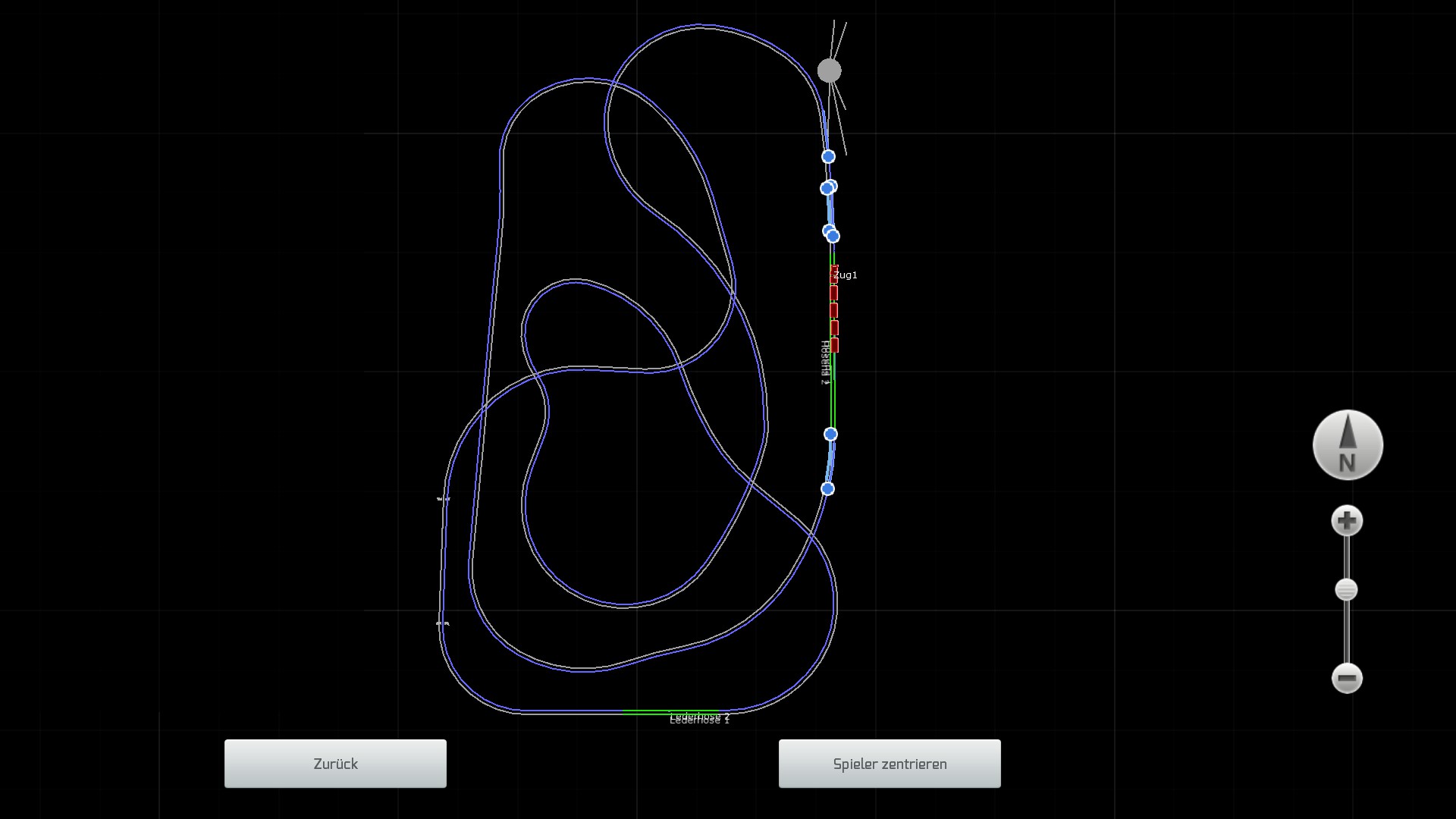
Task: Click blue switch node just below station
Action: coord(830,434)
